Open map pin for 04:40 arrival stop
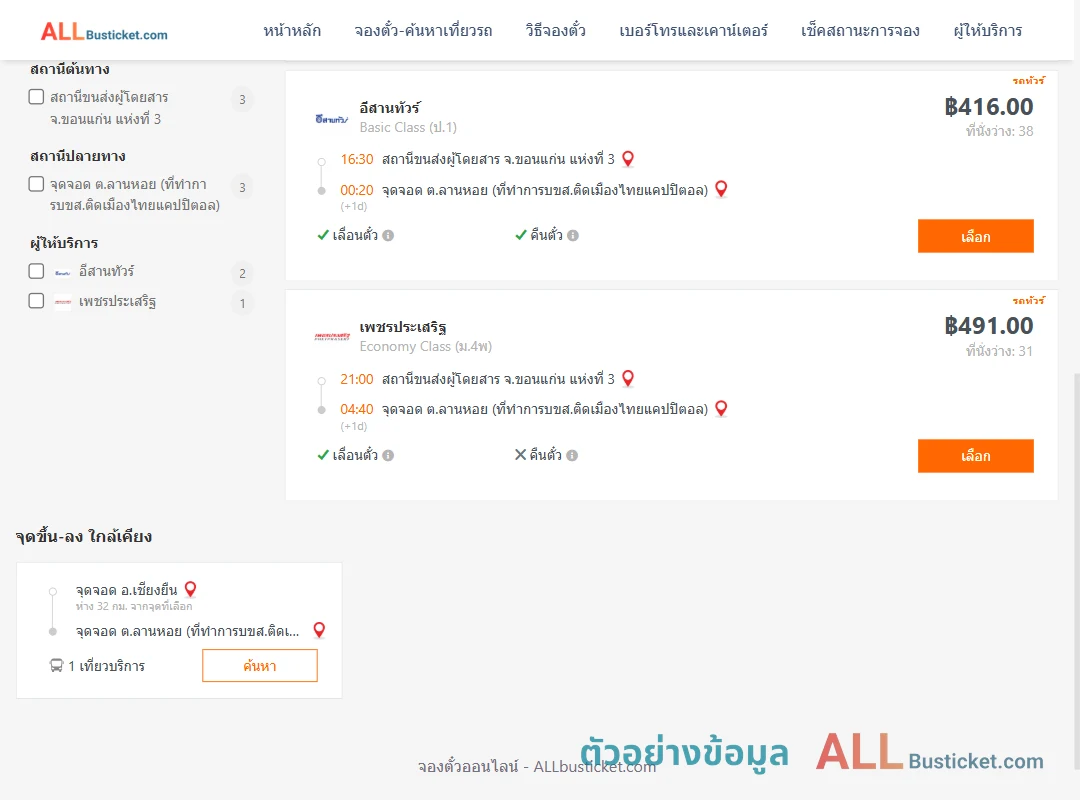The height and width of the screenshot is (800, 1080). coord(721,409)
